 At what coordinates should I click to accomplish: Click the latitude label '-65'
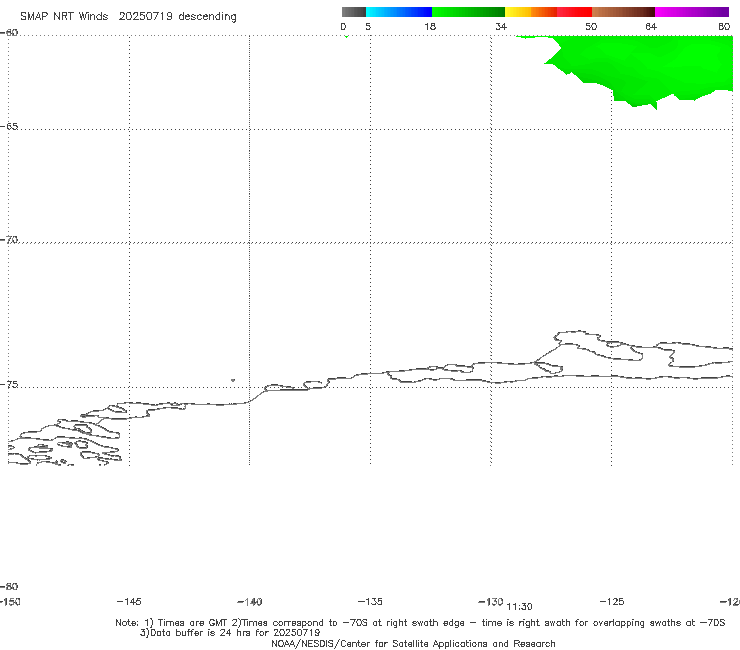[x=9, y=127]
